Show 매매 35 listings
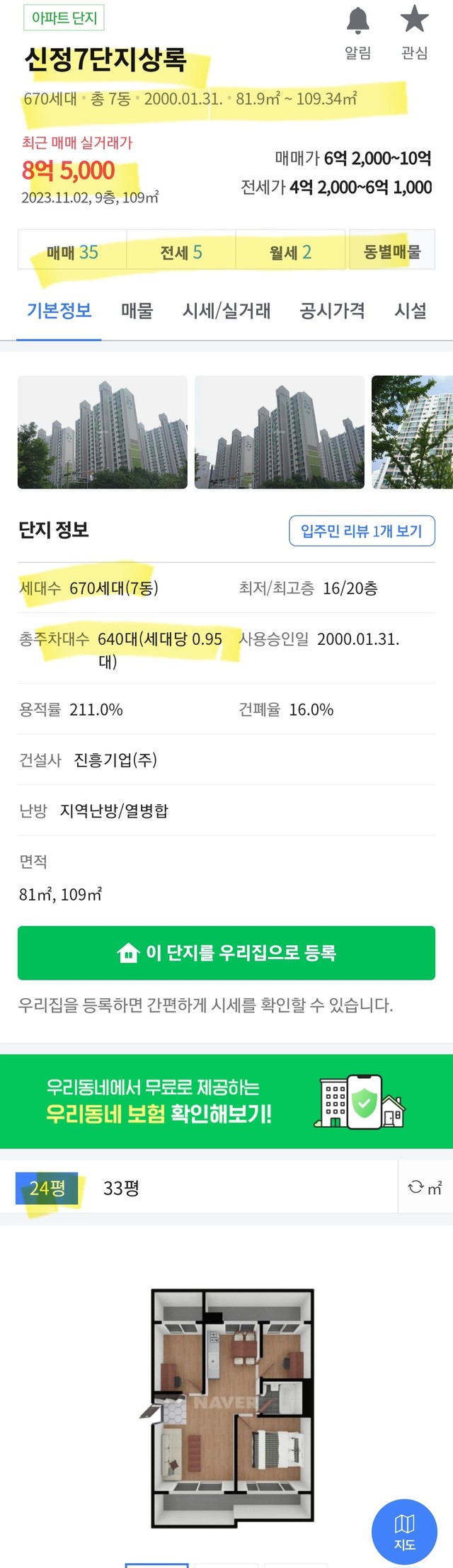 pos(72,252)
